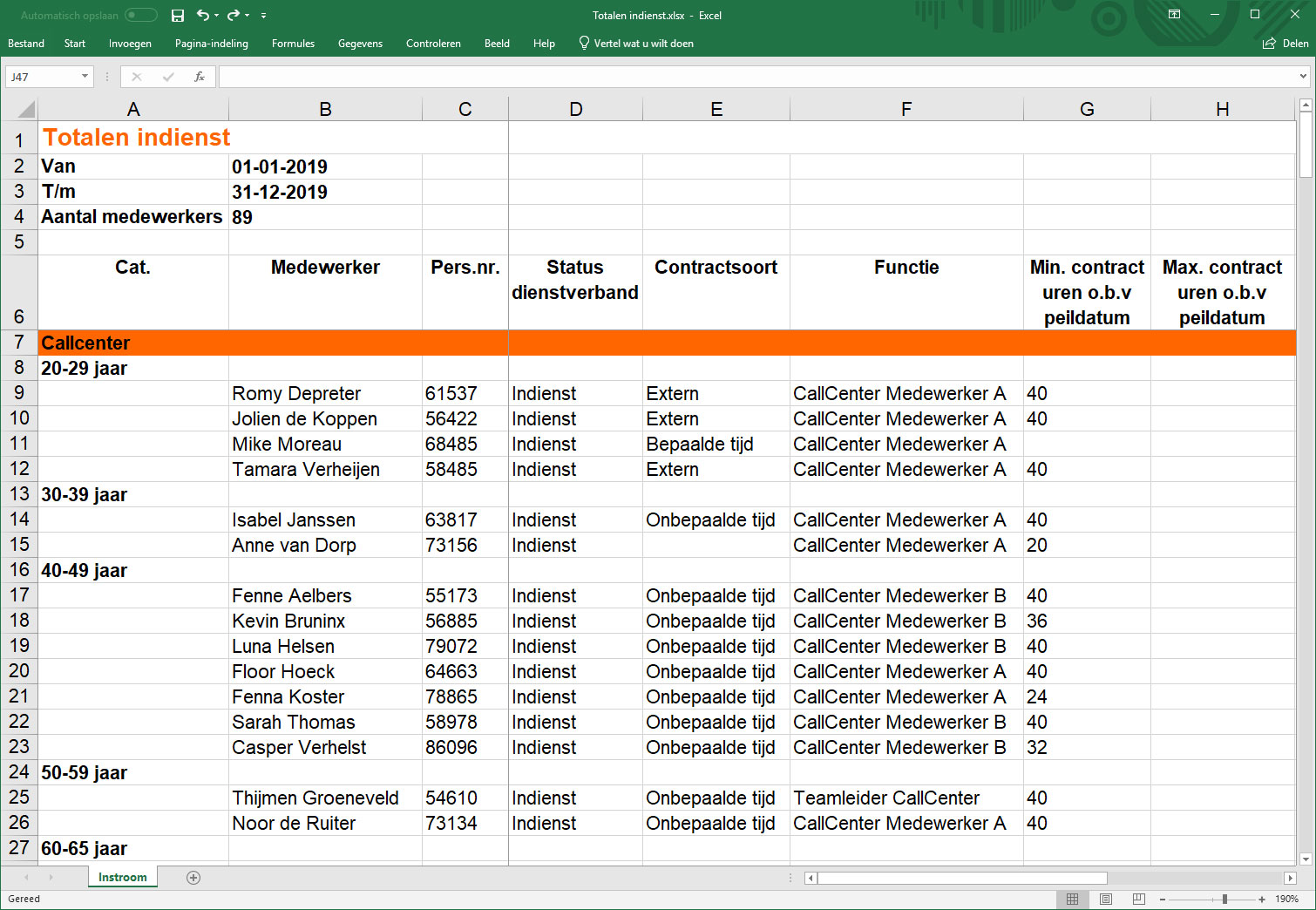Viewport: 1316px width, 910px height.
Task: Click the vertical scrollbar down arrow
Action: (x=1306, y=859)
